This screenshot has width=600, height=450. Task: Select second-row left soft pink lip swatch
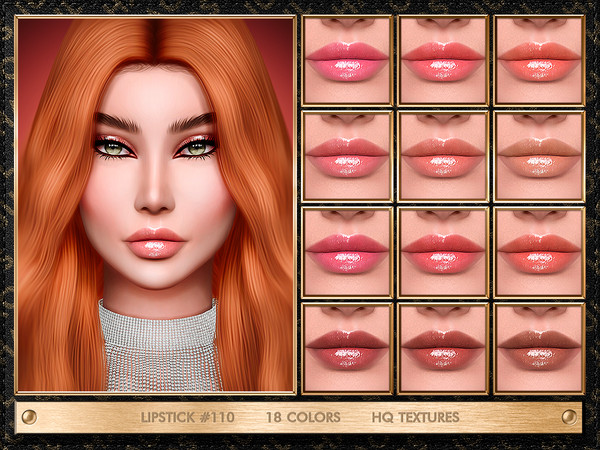click(346, 156)
